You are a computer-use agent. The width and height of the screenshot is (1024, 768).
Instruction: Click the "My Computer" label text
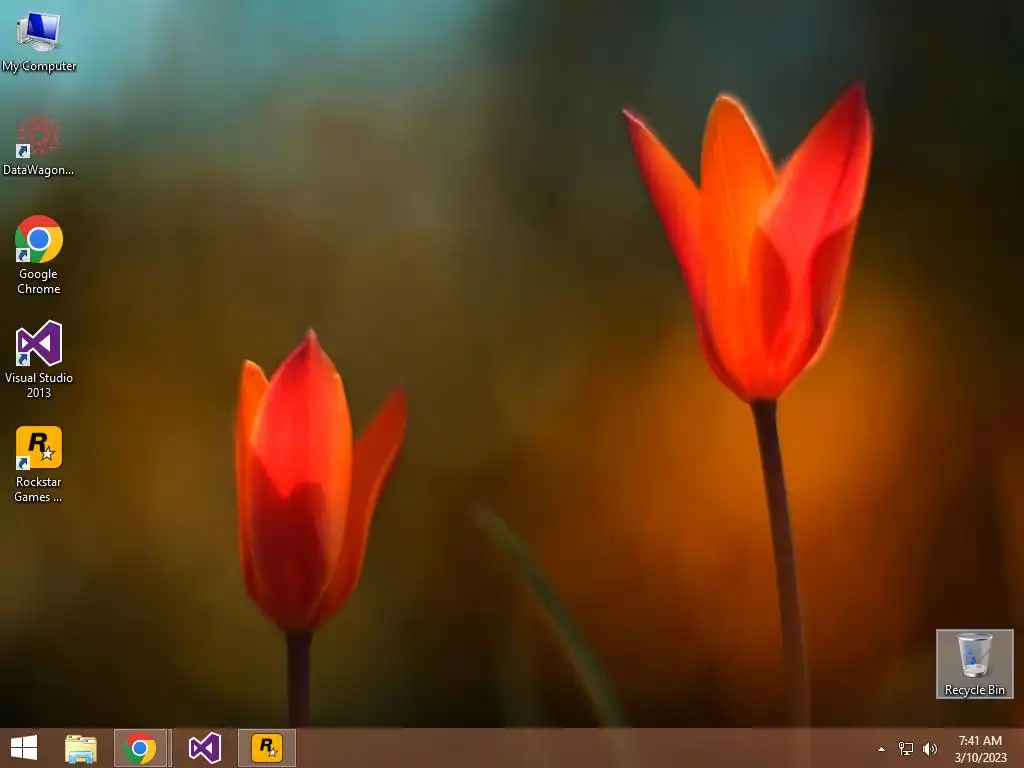(39, 66)
